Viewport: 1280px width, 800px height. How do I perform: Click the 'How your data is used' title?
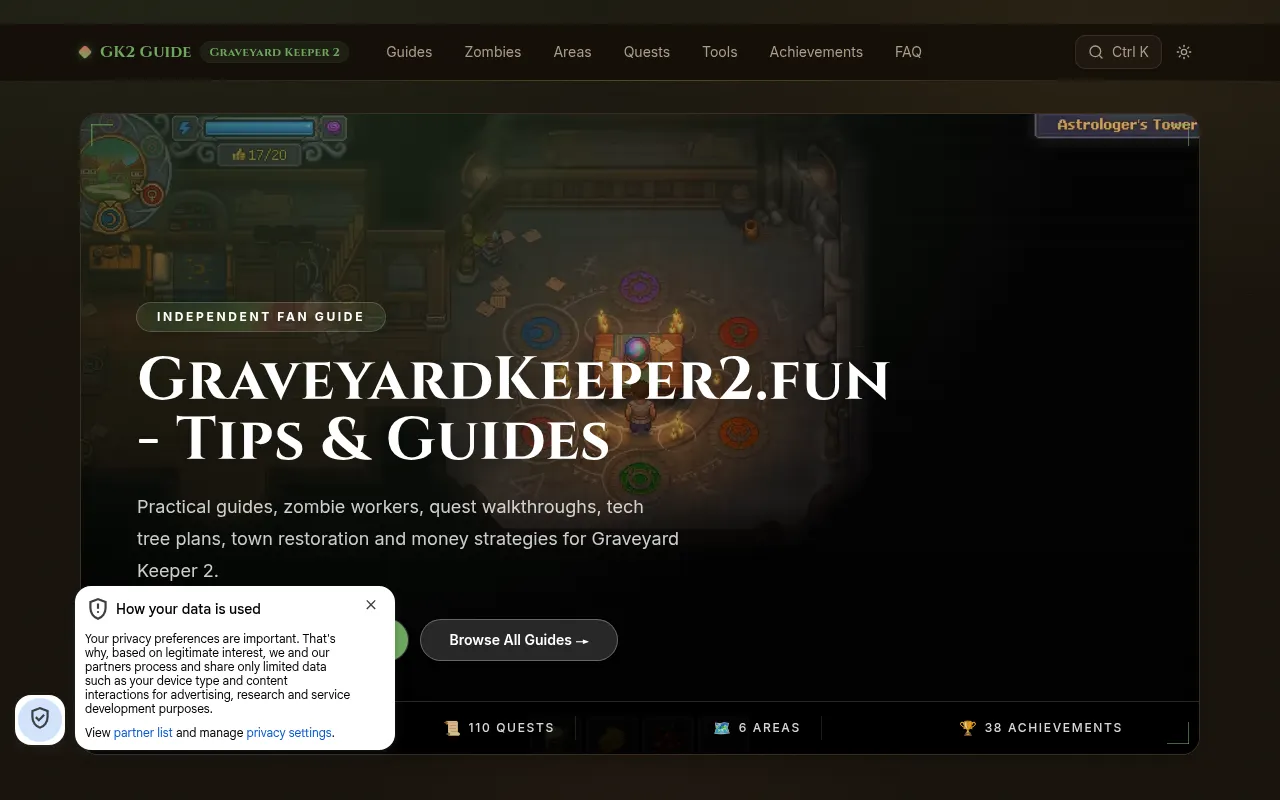(188, 609)
